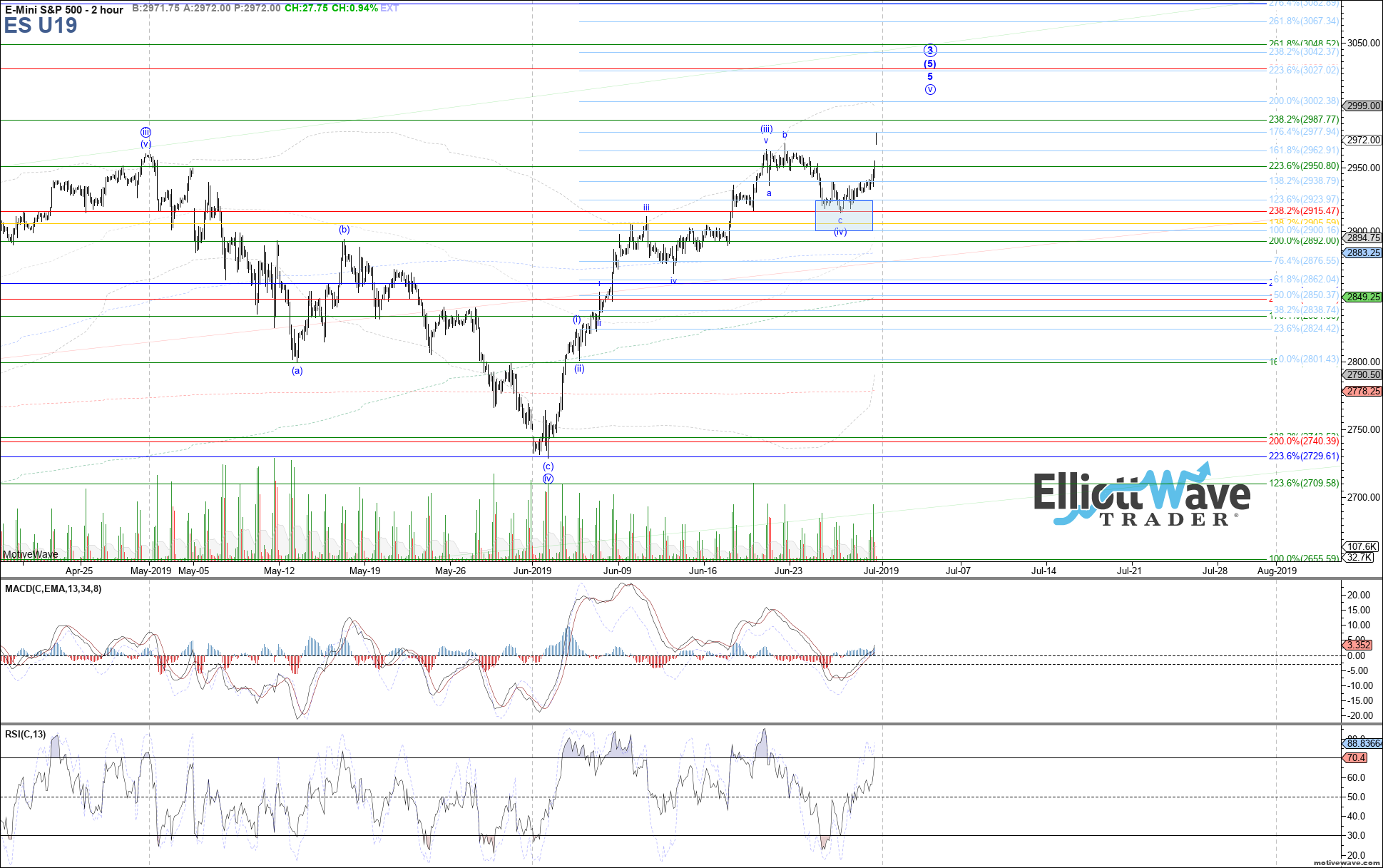Click the 2790.50 price axis tag
This screenshot has height=868, width=1383.
coord(1363,374)
